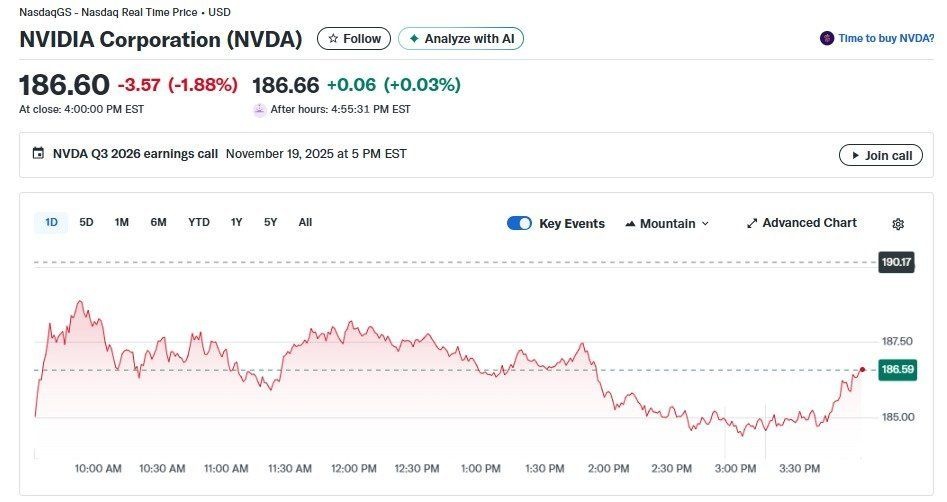Viewport: 947px width, 502px height.
Task: Click the Mountain chart type icon
Action: (630, 224)
